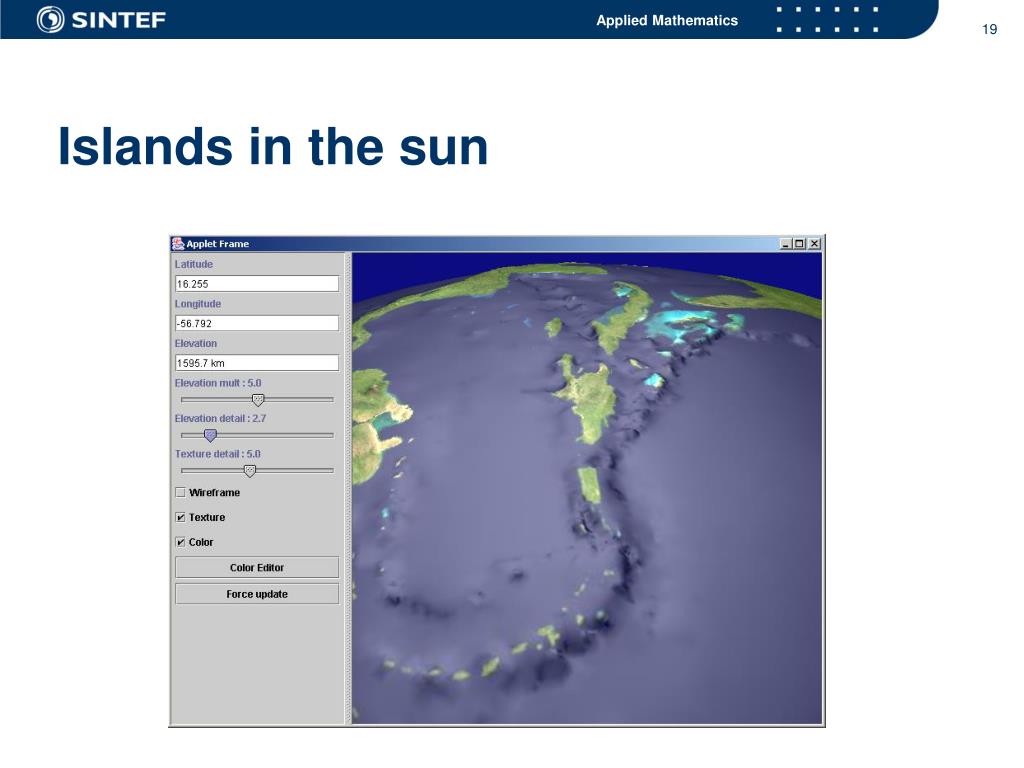Click the 'Elevation mult : 5.0' label

218,383
